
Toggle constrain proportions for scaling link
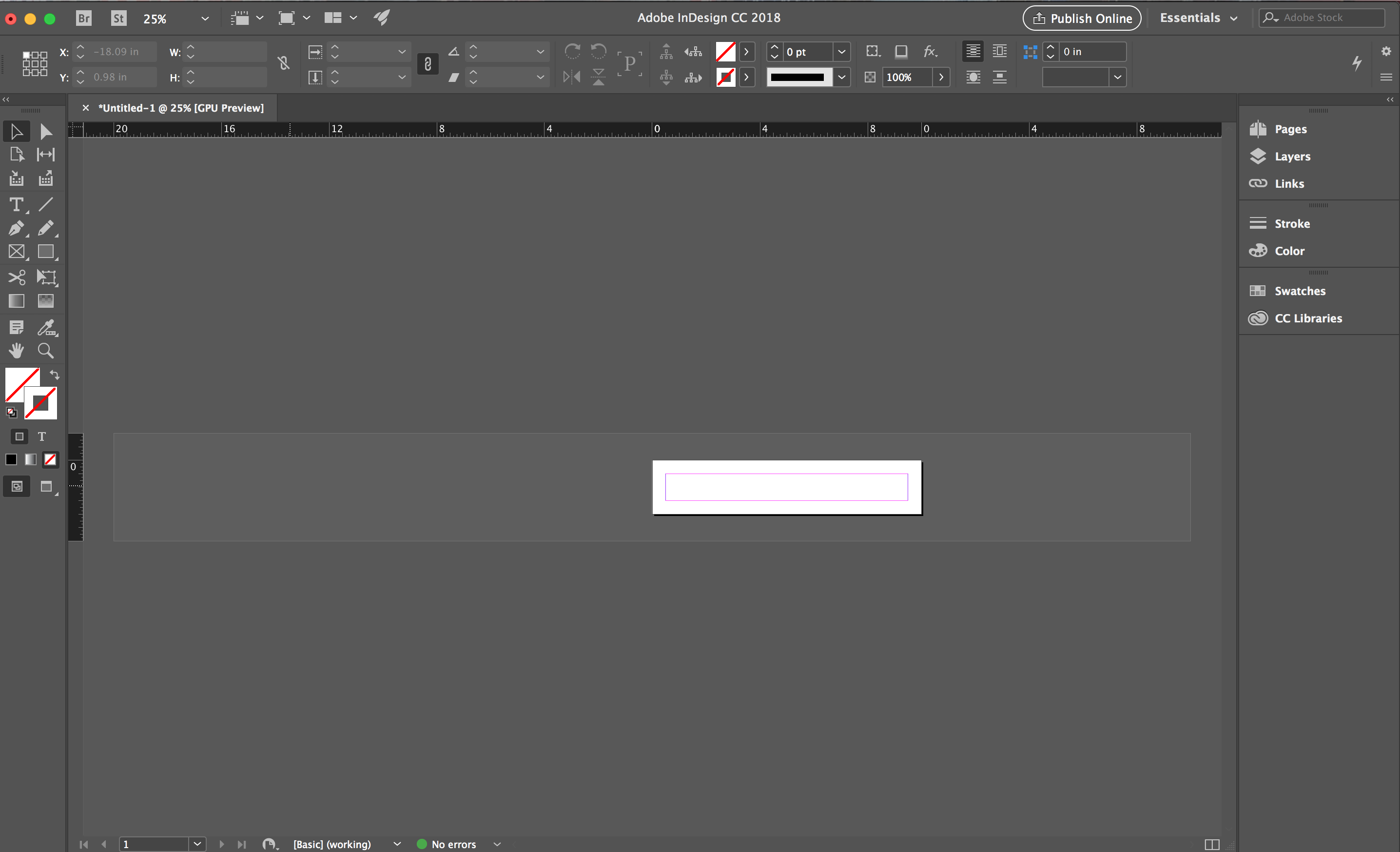click(428, 64)
